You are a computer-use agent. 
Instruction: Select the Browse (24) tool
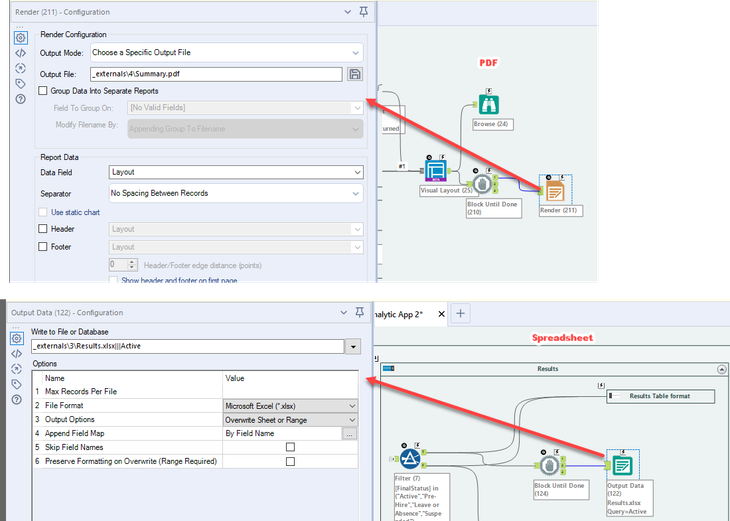[x=488, y=105]
